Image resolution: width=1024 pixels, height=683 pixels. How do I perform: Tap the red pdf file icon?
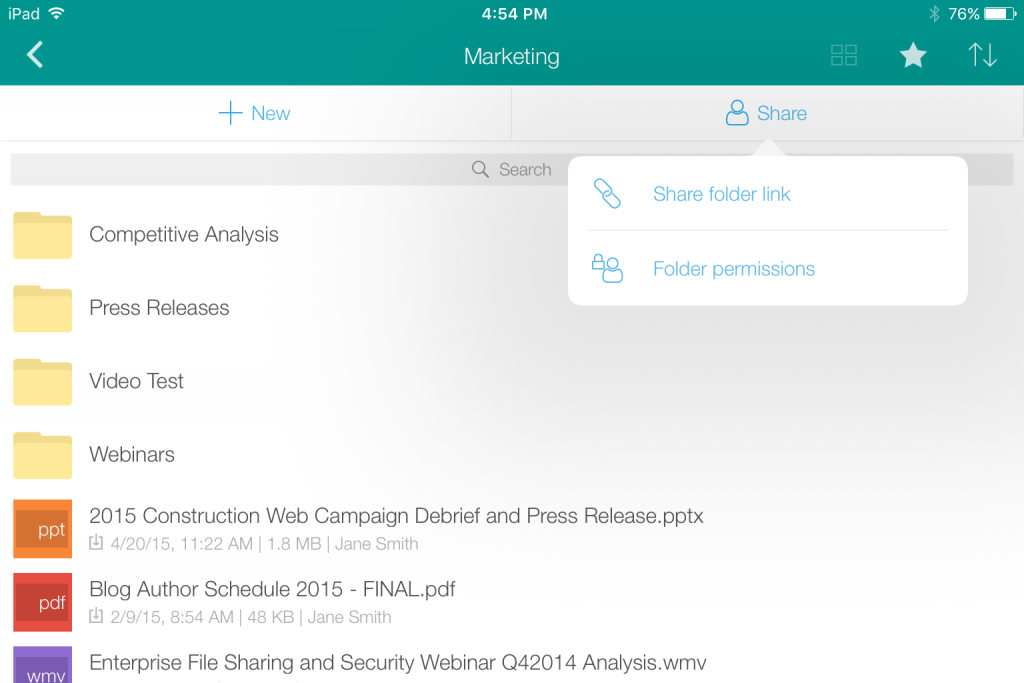point(42,602)
